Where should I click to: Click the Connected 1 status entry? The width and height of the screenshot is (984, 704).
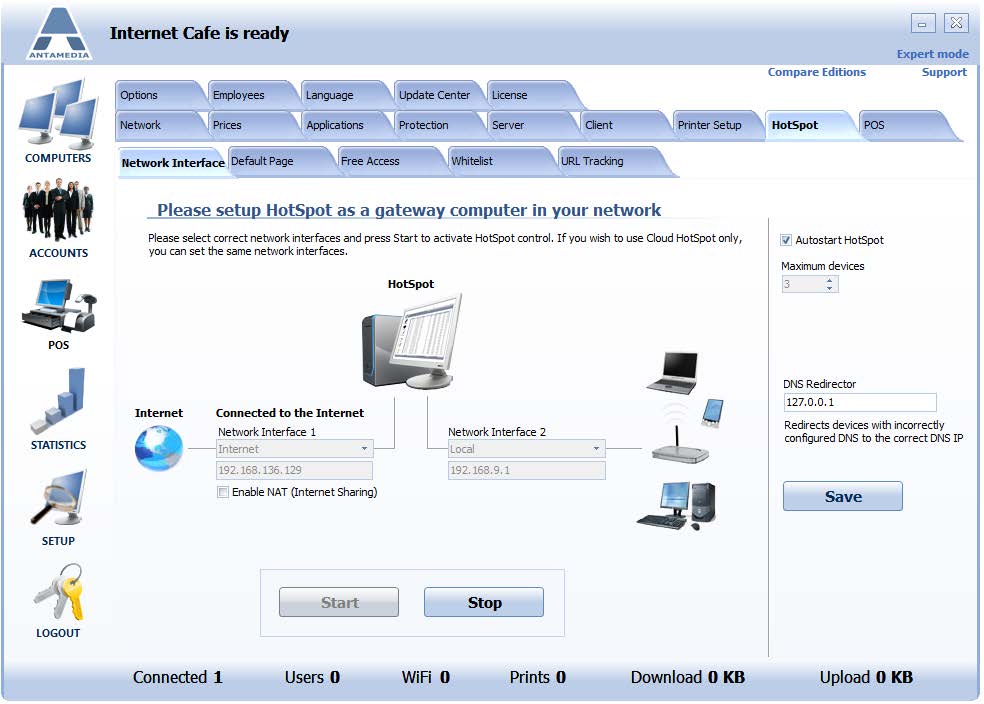178,677
